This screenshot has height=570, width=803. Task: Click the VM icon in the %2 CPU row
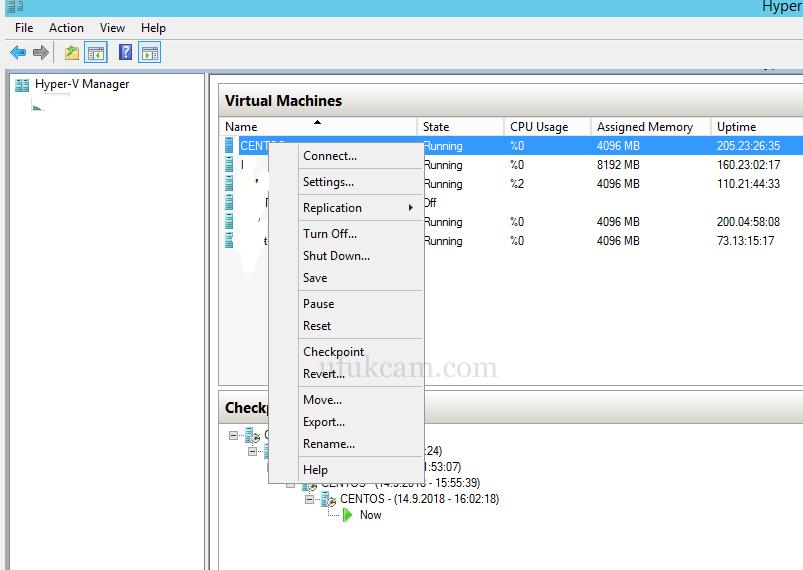[229, 183]
